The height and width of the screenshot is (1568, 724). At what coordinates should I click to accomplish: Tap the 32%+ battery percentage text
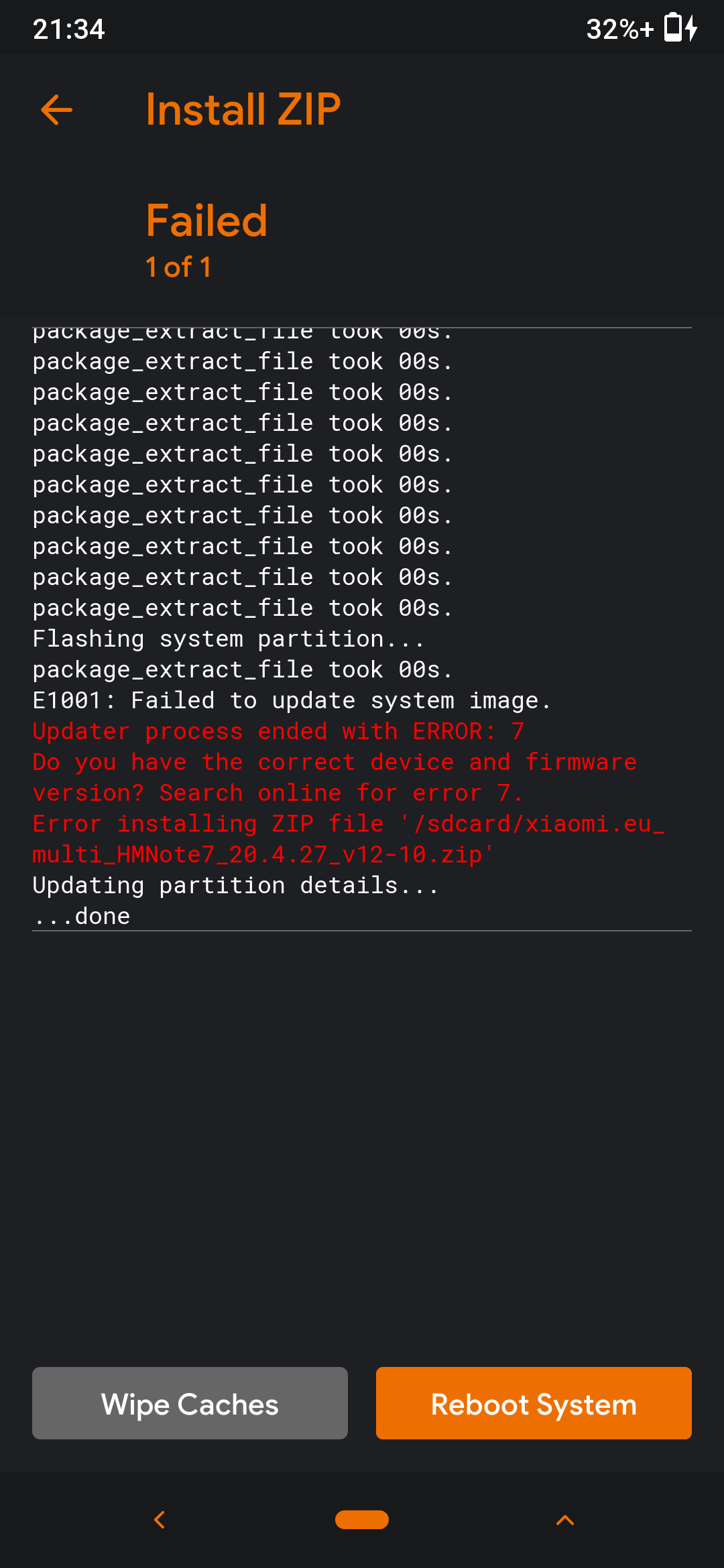(619, 29)
